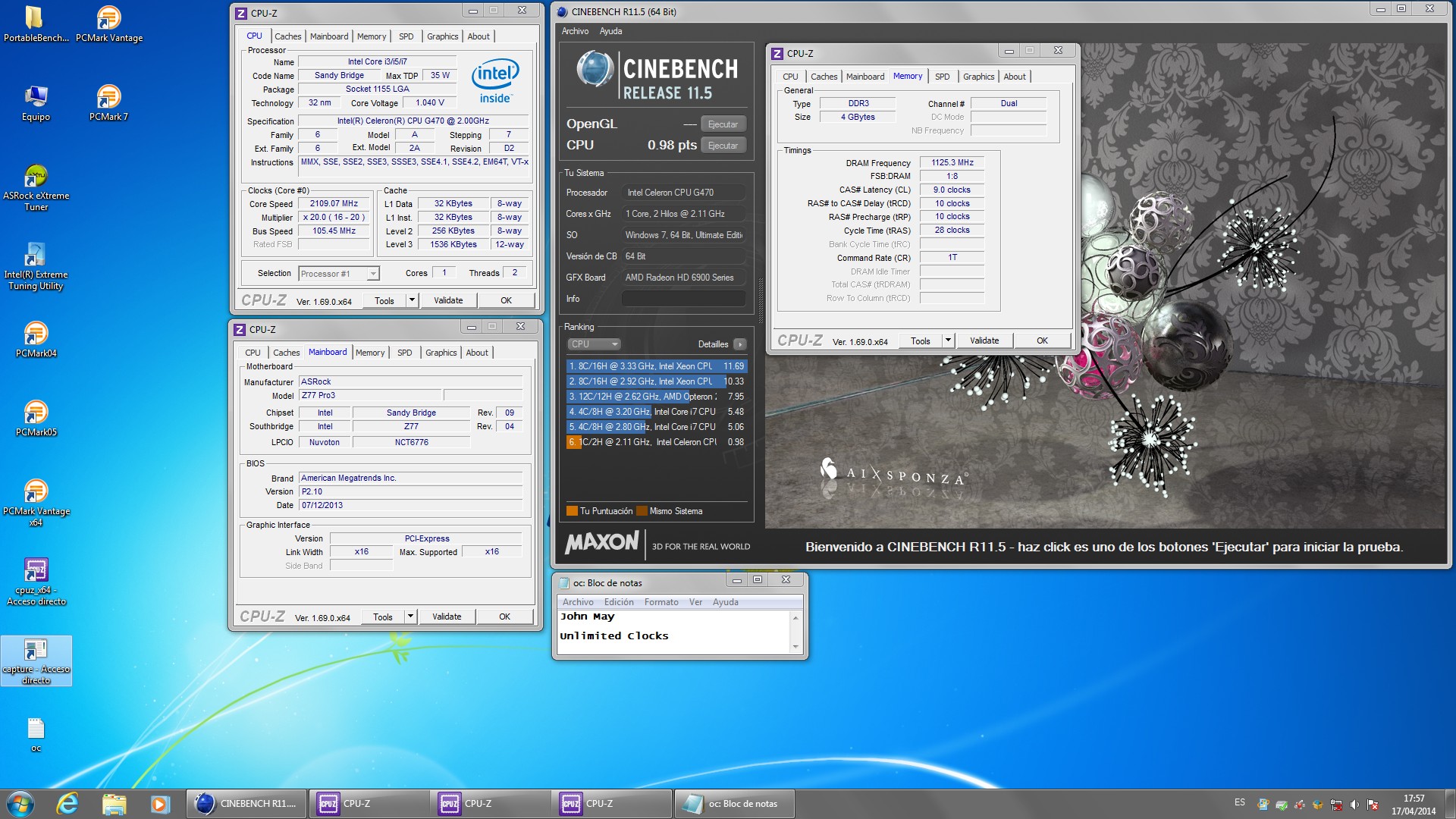
Task: Open Formato menu in Notepad
Action: pos(661,602)
